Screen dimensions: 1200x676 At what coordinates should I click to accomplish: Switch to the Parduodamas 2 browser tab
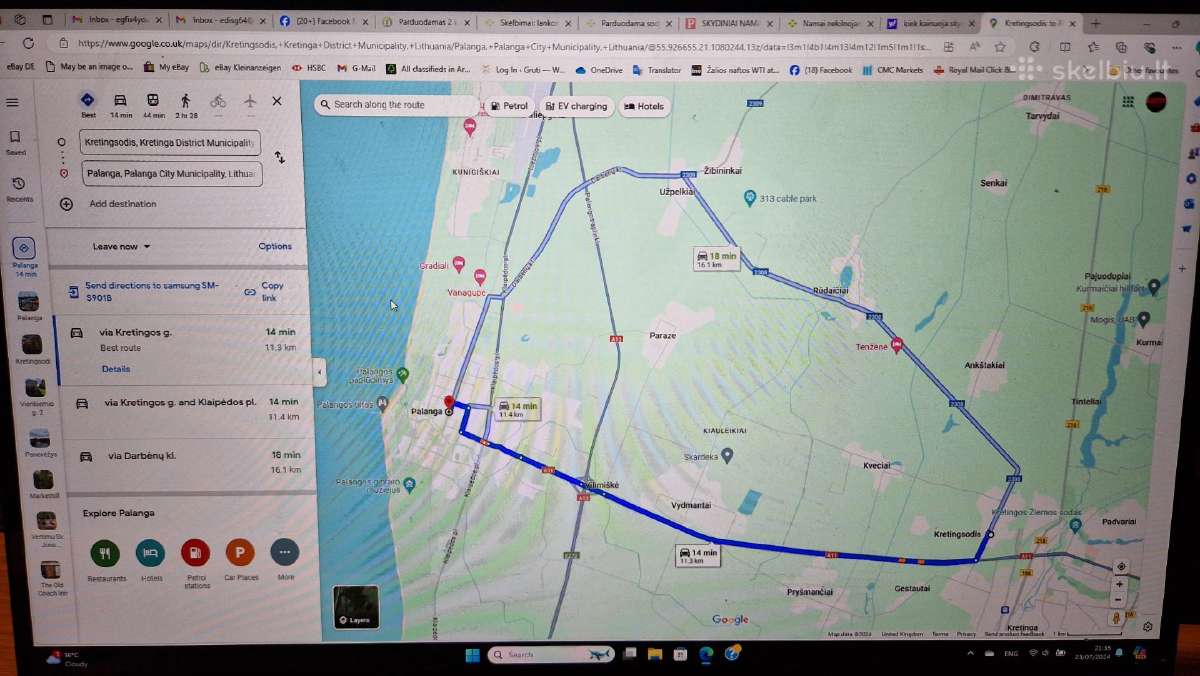425,22
